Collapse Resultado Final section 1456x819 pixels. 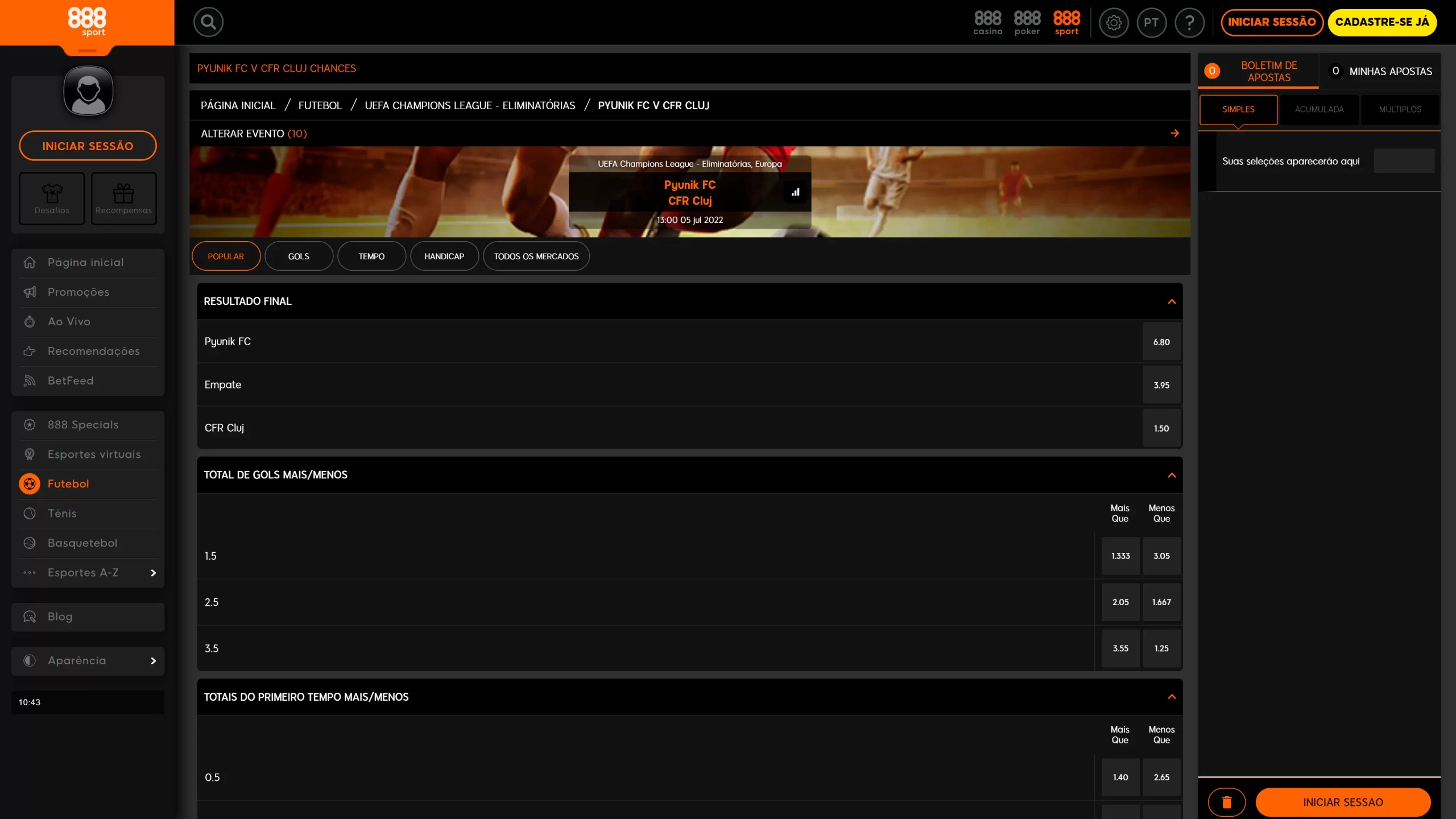pyautogui.click(x=1172, y=301)
